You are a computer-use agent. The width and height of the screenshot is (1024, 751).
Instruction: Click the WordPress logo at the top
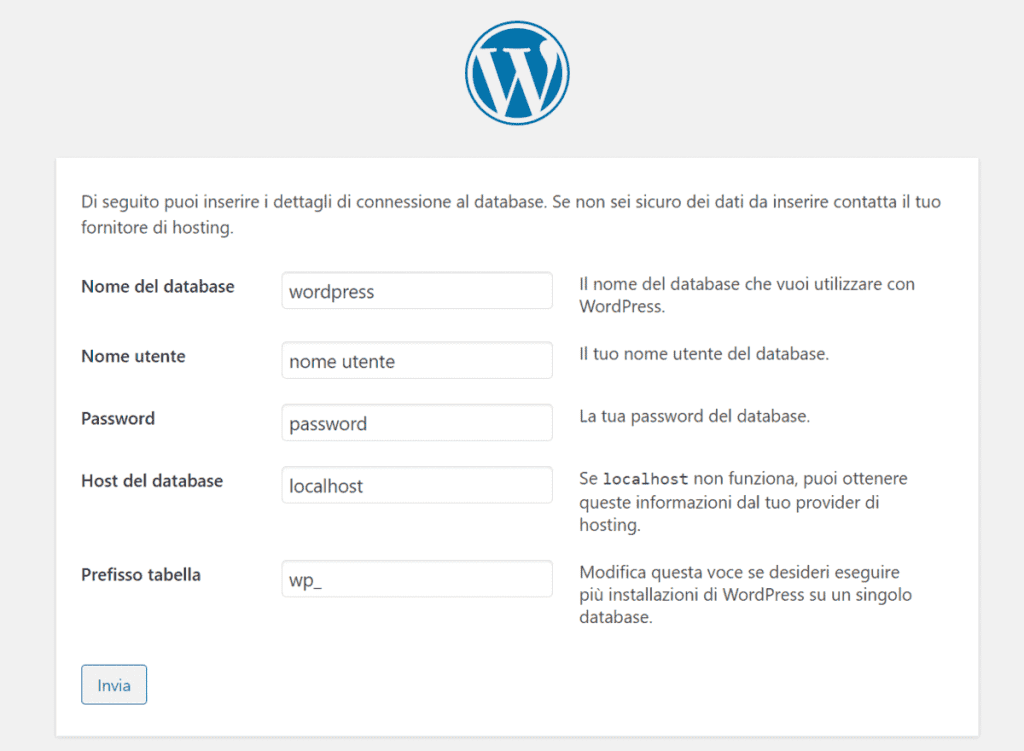(517, 73)
